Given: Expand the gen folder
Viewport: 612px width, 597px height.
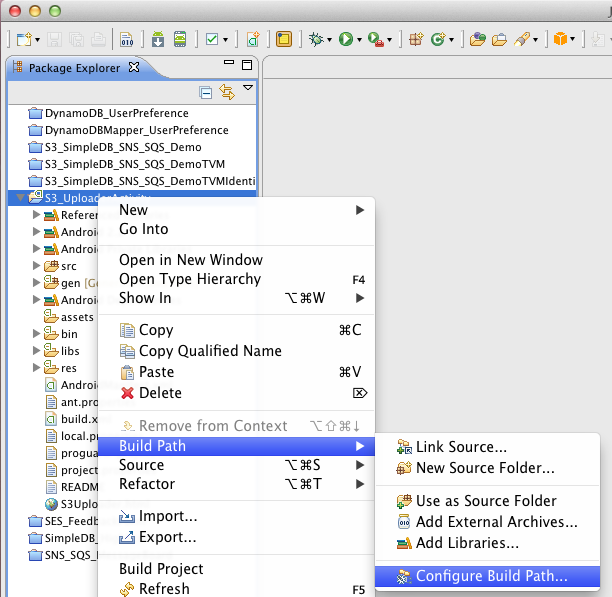Looking at the screenshot, I should pyautogui.click(x=36, y=283).
